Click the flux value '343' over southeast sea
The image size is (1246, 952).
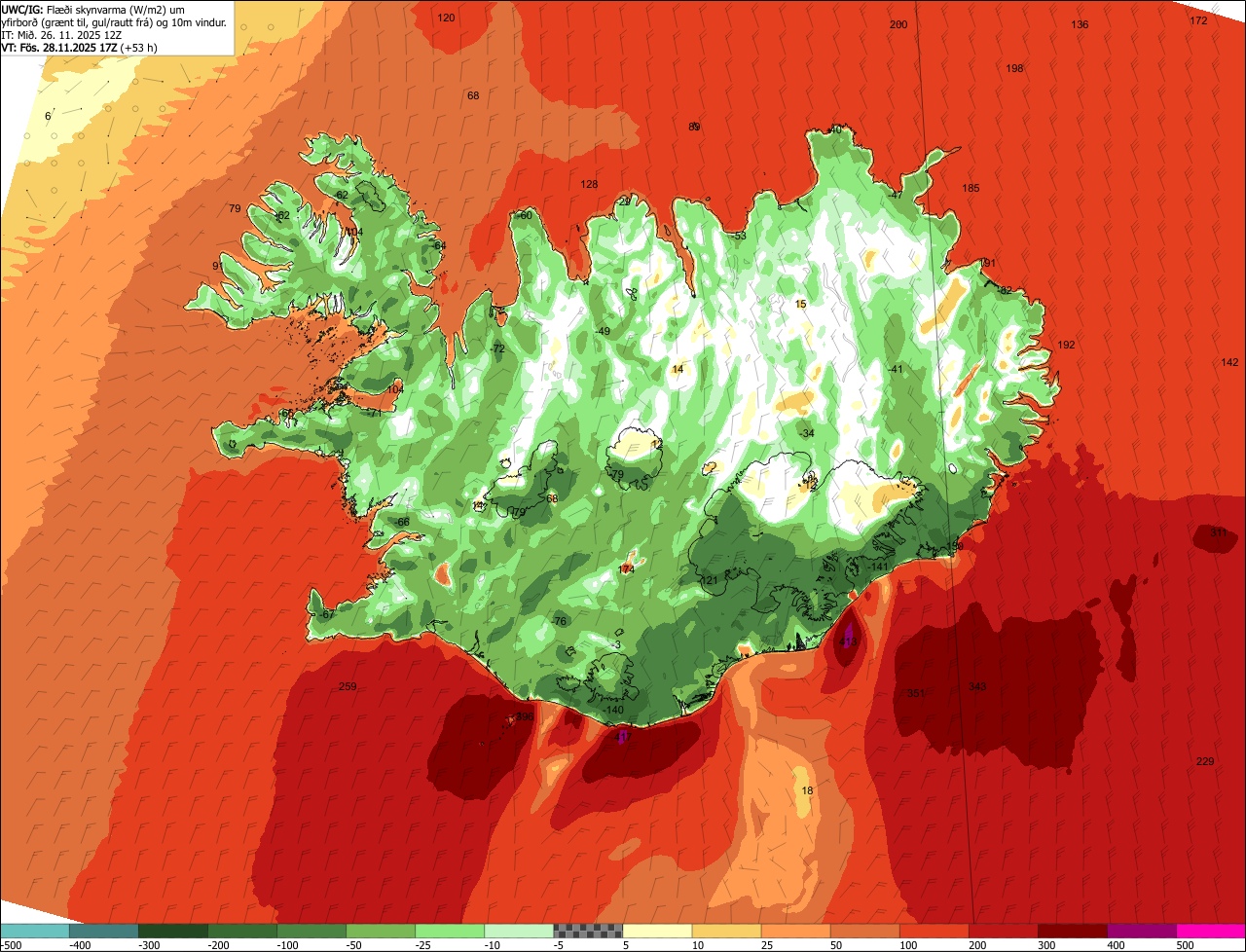[x=977, y=686]
